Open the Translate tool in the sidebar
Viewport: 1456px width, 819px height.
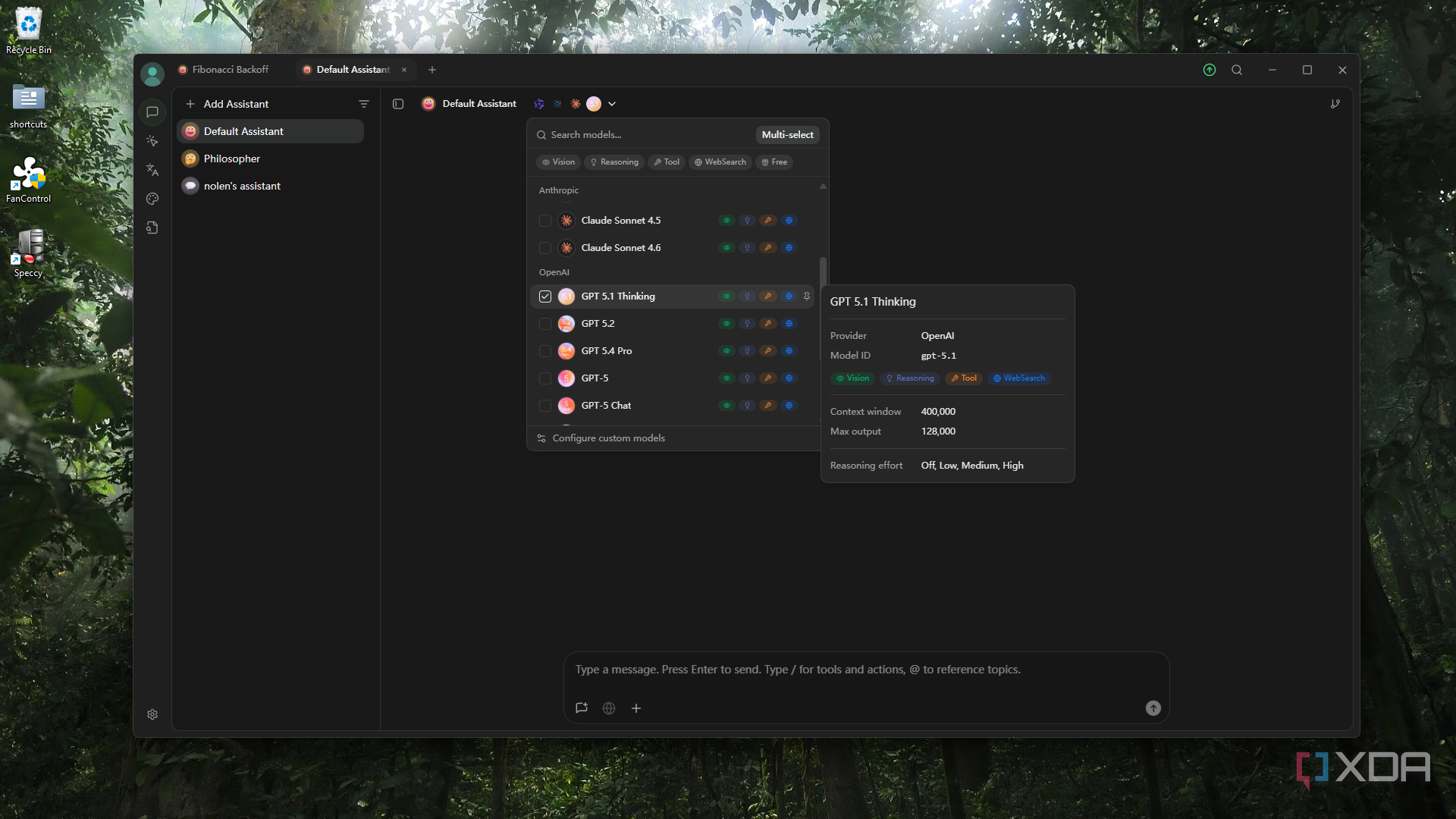point(152,170)
